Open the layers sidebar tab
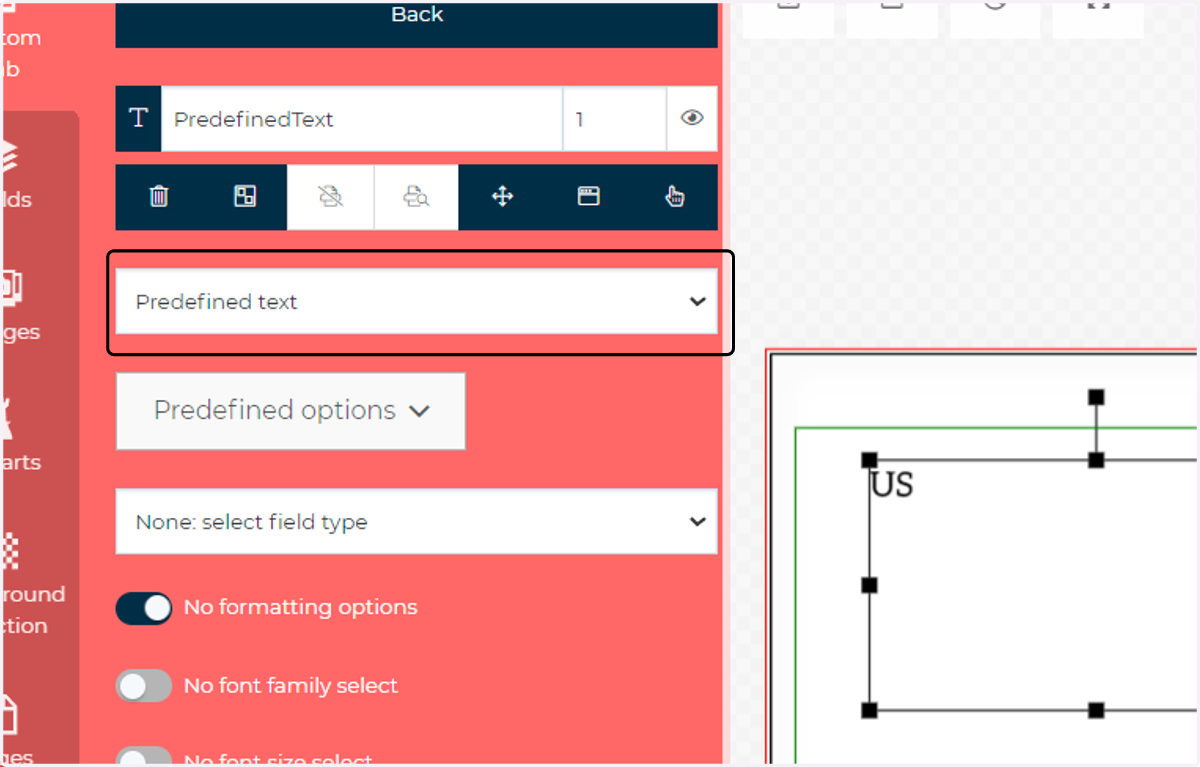Viewport: 1200px width, 767px height. point(16,175)
